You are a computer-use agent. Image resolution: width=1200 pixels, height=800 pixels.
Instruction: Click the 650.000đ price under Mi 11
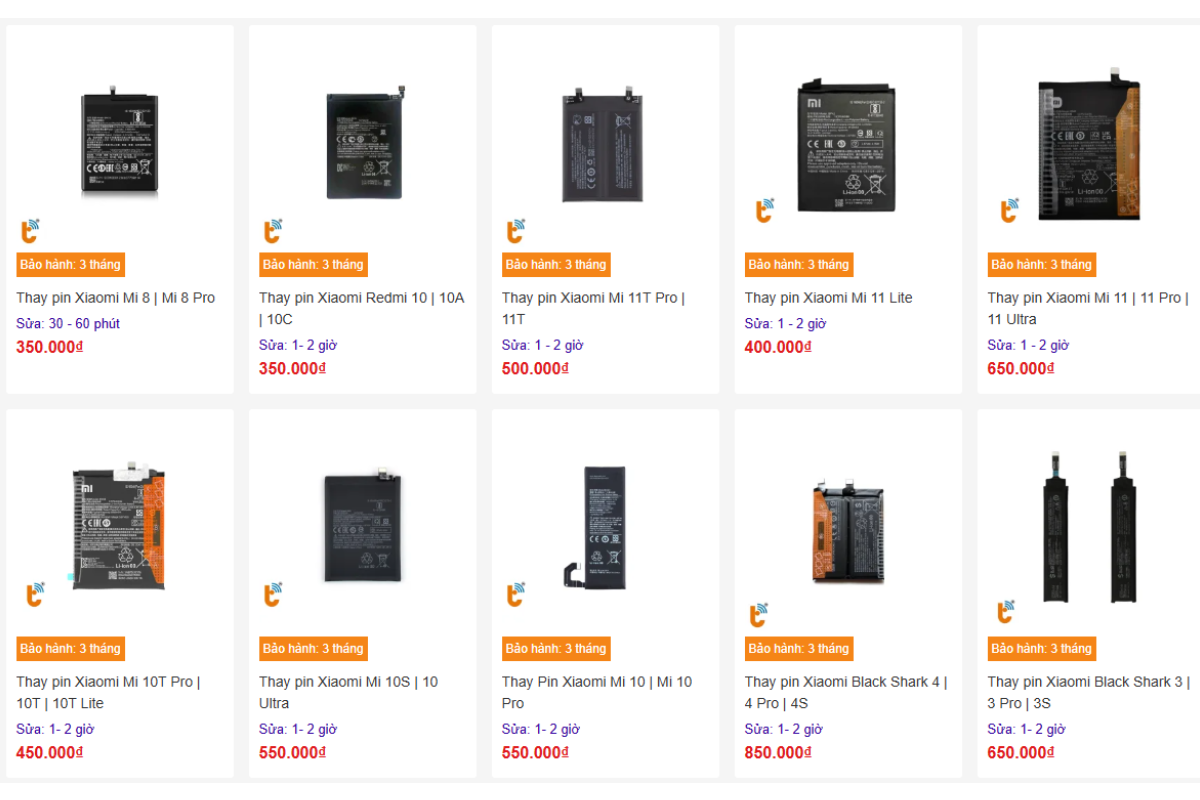click(x=1019, y=368)
